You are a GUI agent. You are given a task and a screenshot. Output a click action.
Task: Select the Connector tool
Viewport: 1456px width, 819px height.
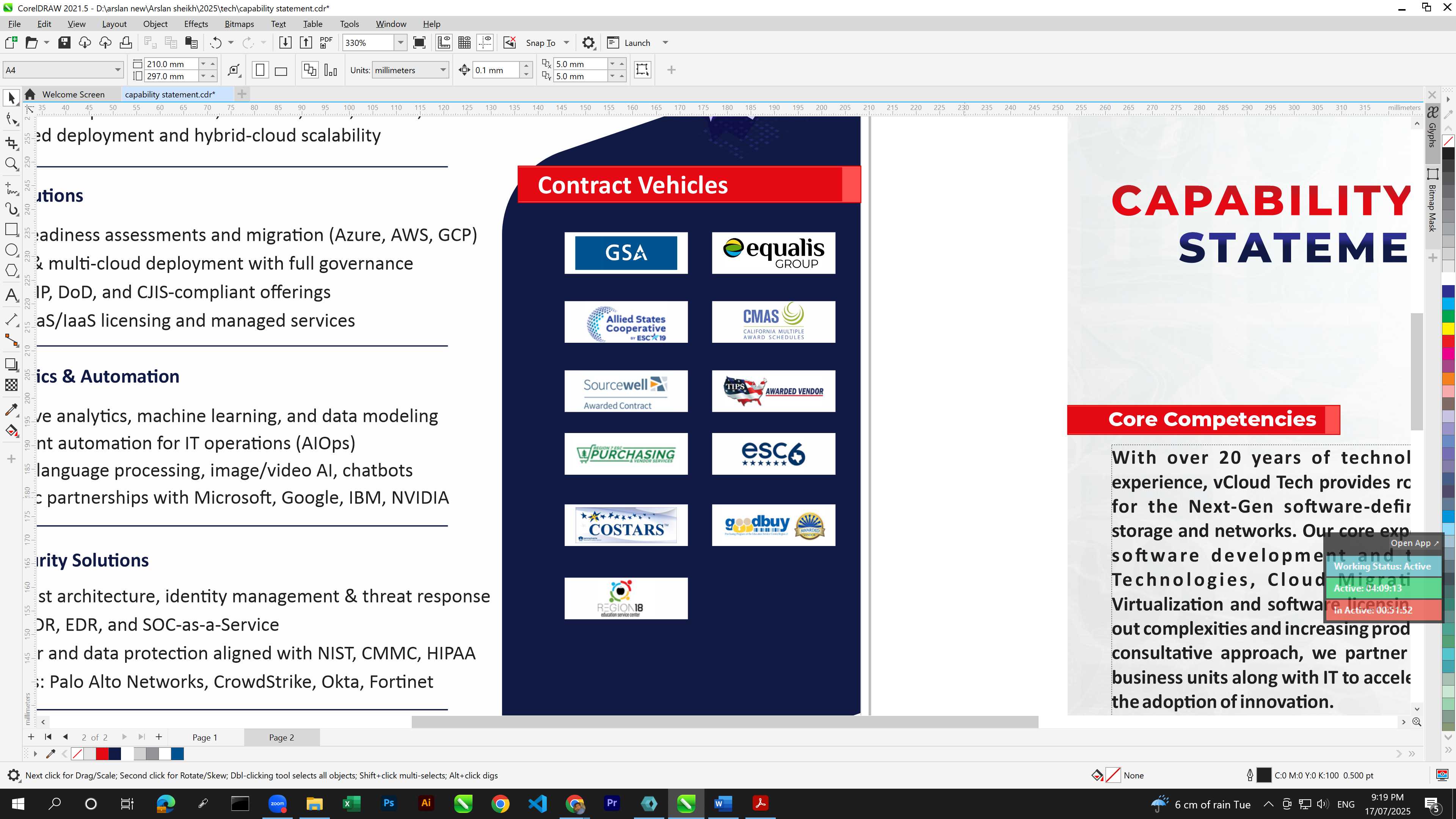11,340
